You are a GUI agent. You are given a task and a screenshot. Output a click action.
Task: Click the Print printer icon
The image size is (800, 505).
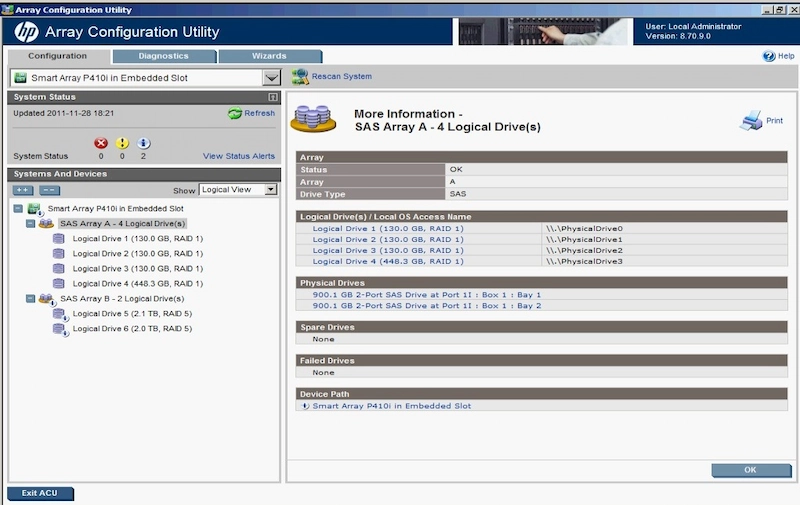pyautogui.click(x=751, y=120)
